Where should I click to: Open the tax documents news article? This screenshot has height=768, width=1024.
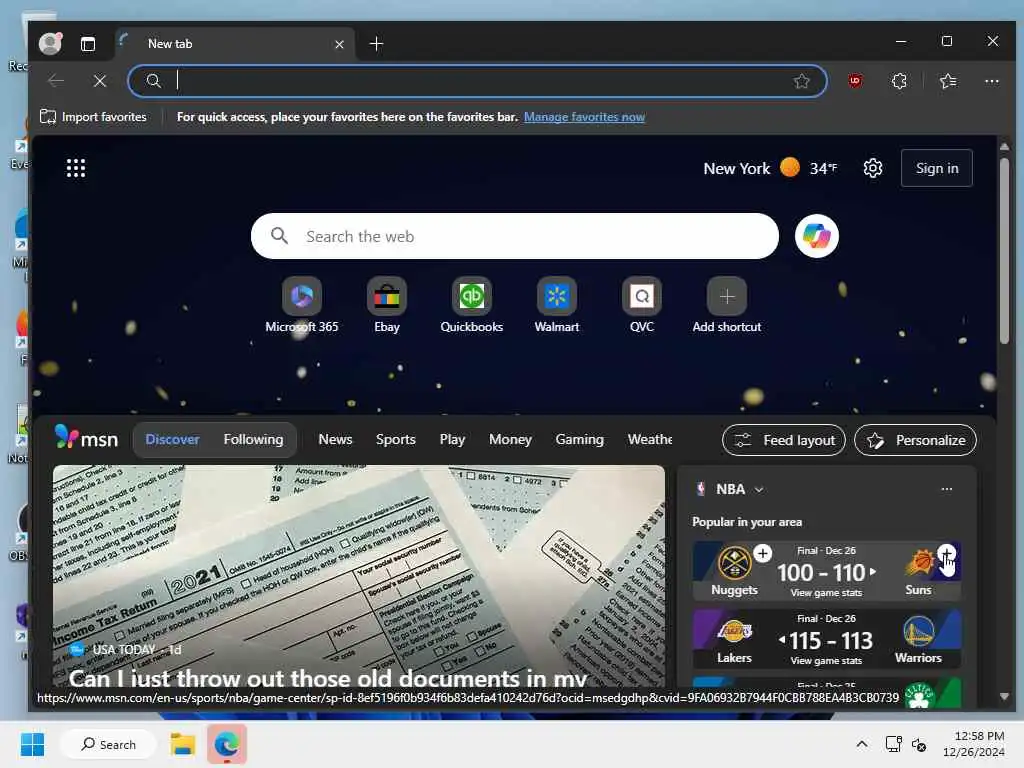pyautogui.click(x=359, y=575)
